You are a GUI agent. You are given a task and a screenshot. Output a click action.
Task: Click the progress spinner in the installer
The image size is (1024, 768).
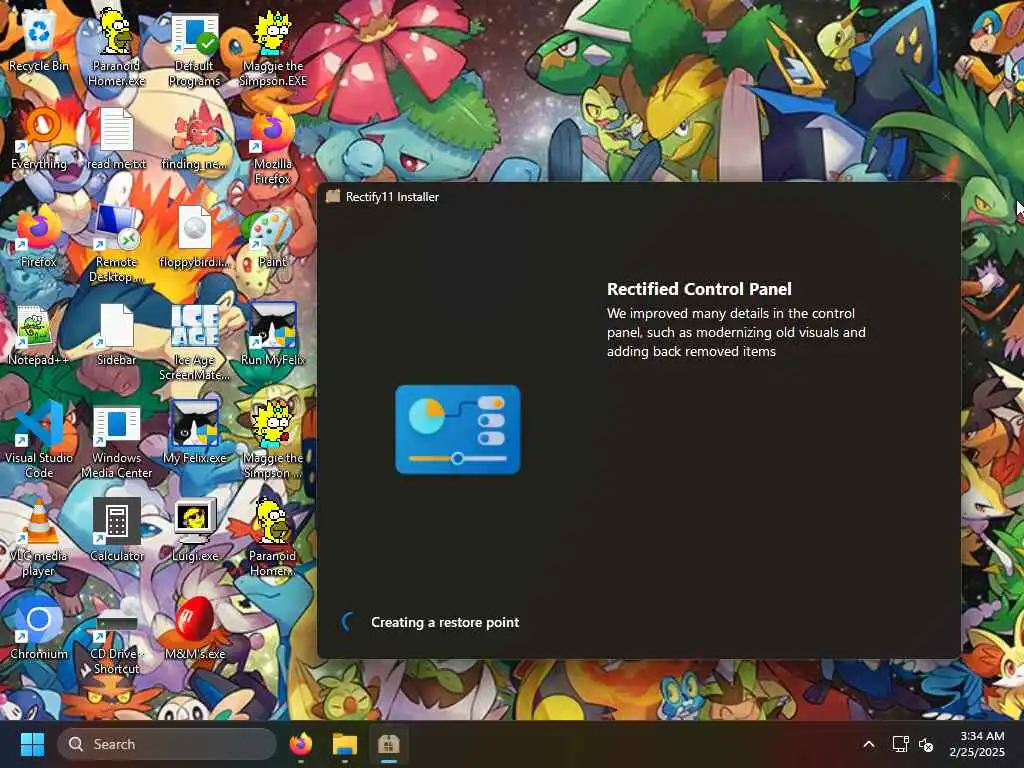pos(347,622)
